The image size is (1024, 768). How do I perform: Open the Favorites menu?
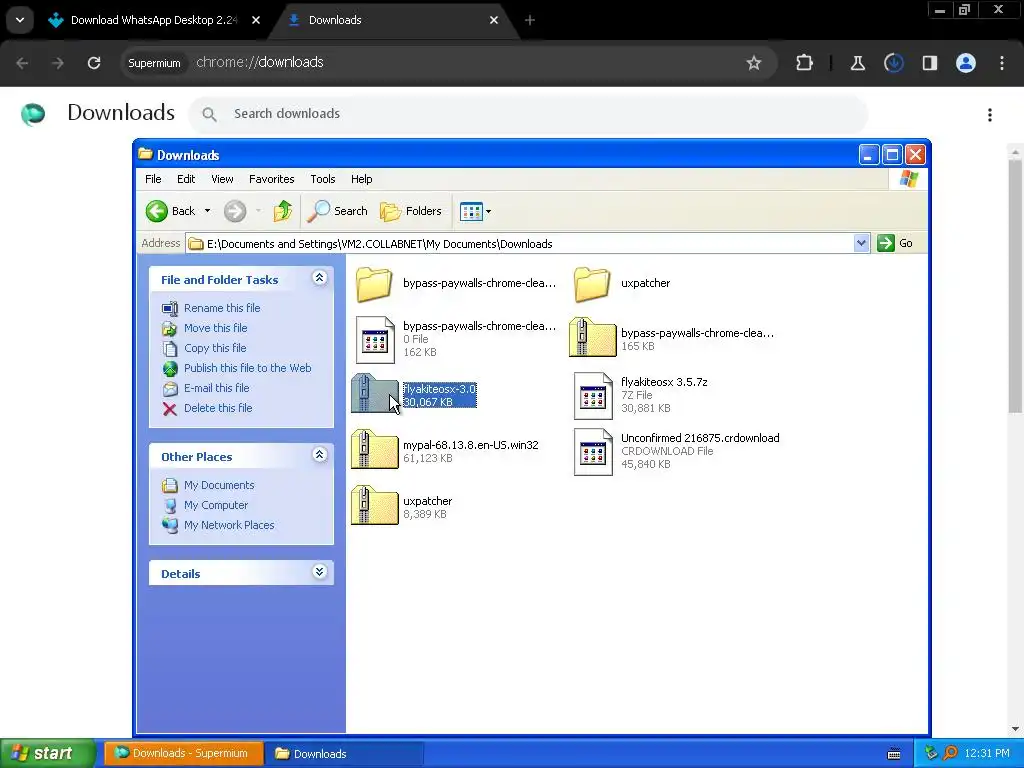pos(272,179)
